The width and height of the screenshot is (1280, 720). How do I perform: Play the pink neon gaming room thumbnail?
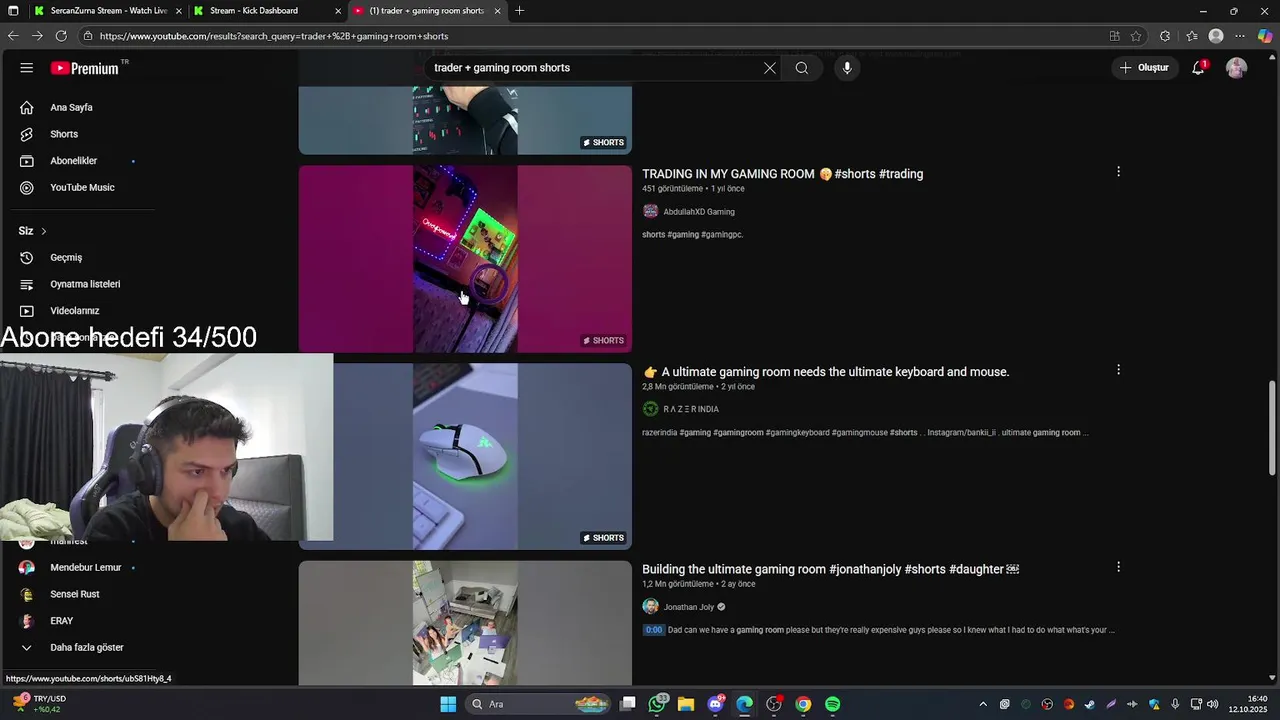[x=465, y=259]
